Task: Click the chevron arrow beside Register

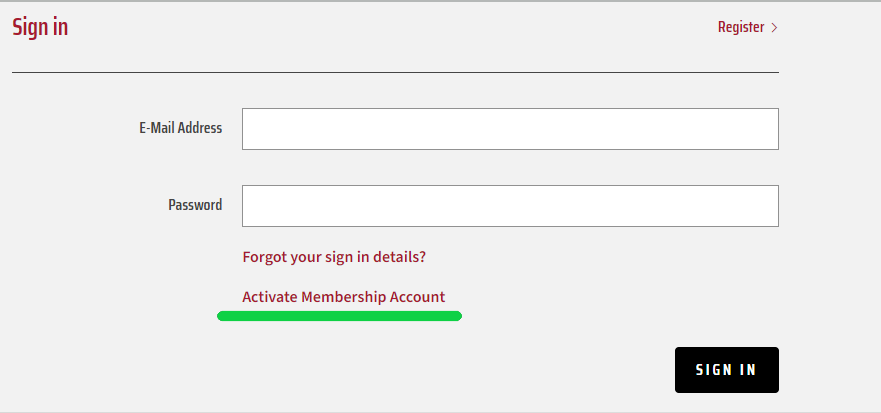Action: (x=774, y=28)
